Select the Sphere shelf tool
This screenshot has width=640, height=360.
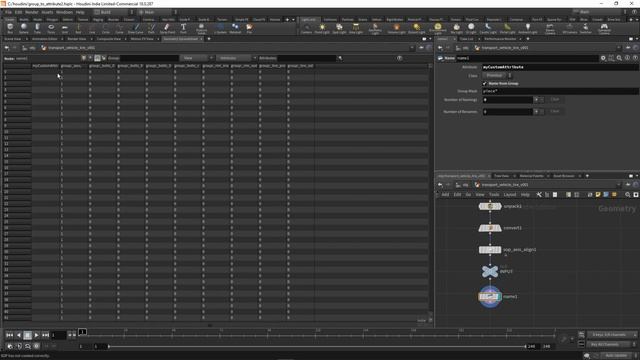[x=24, y=28]
